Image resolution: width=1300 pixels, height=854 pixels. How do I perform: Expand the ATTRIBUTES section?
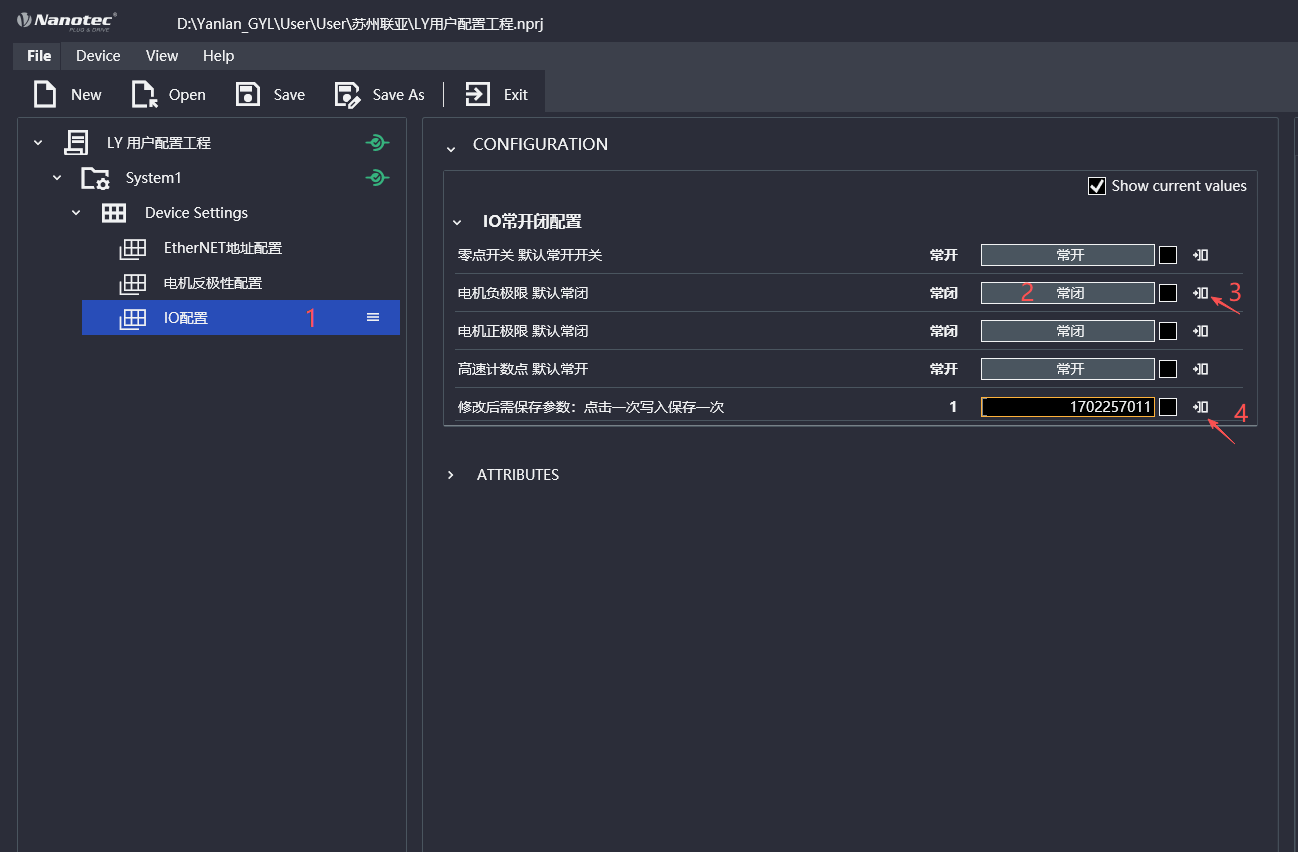[x=451, y=475]
